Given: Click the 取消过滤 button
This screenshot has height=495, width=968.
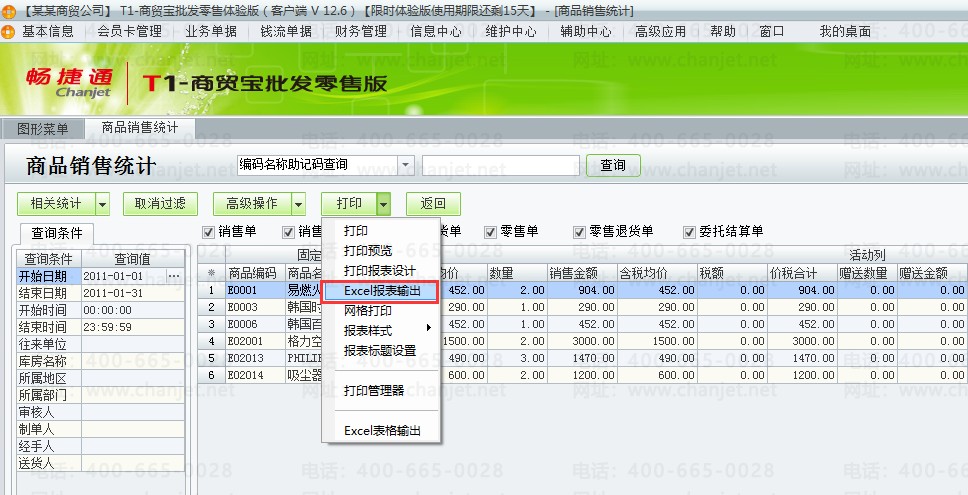Looking at the screenshot, I should point(160,204).
